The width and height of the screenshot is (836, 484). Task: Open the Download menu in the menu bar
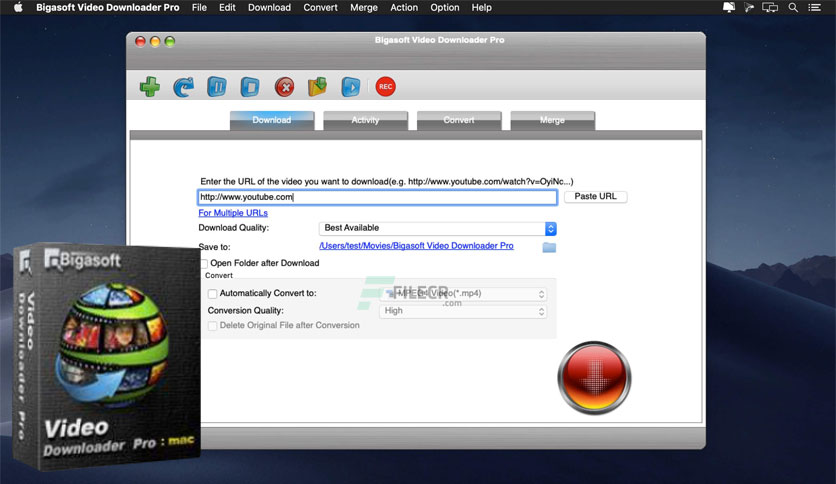tap(269, 7)
